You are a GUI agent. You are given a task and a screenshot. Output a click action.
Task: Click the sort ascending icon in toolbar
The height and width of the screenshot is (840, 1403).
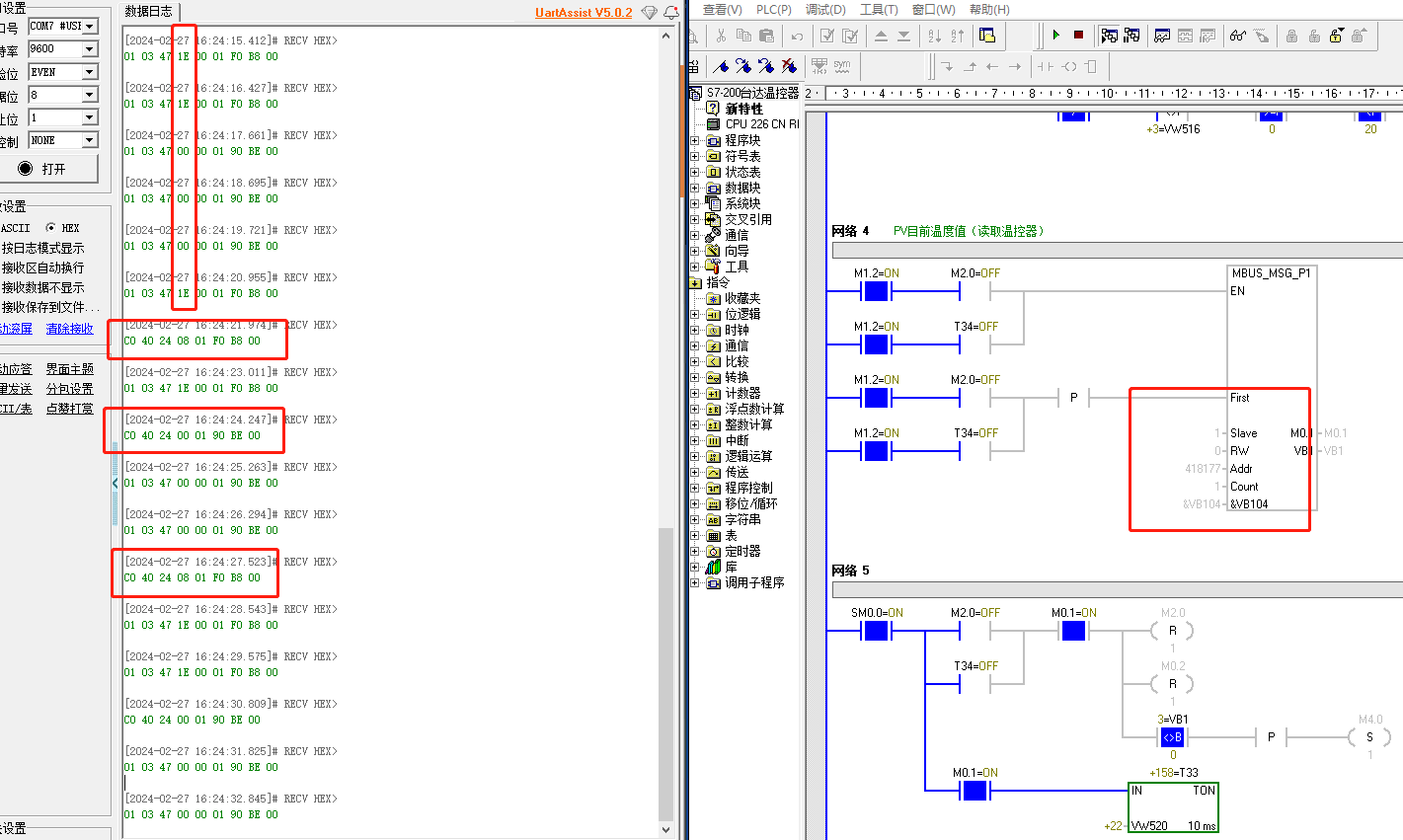coord(934,36)
